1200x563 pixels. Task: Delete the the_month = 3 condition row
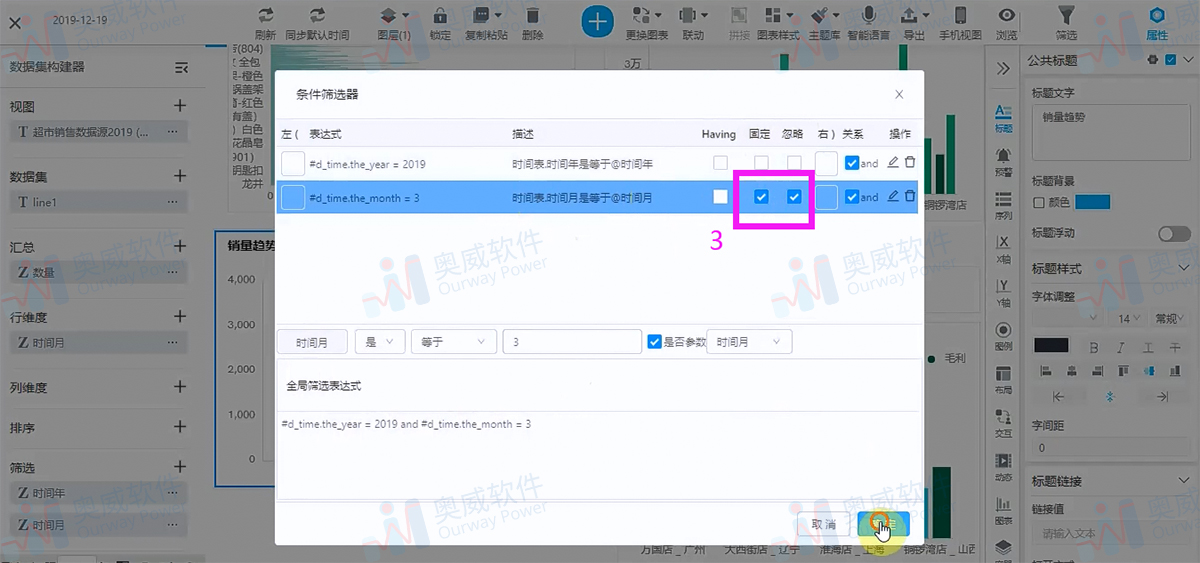click(910, 197)
